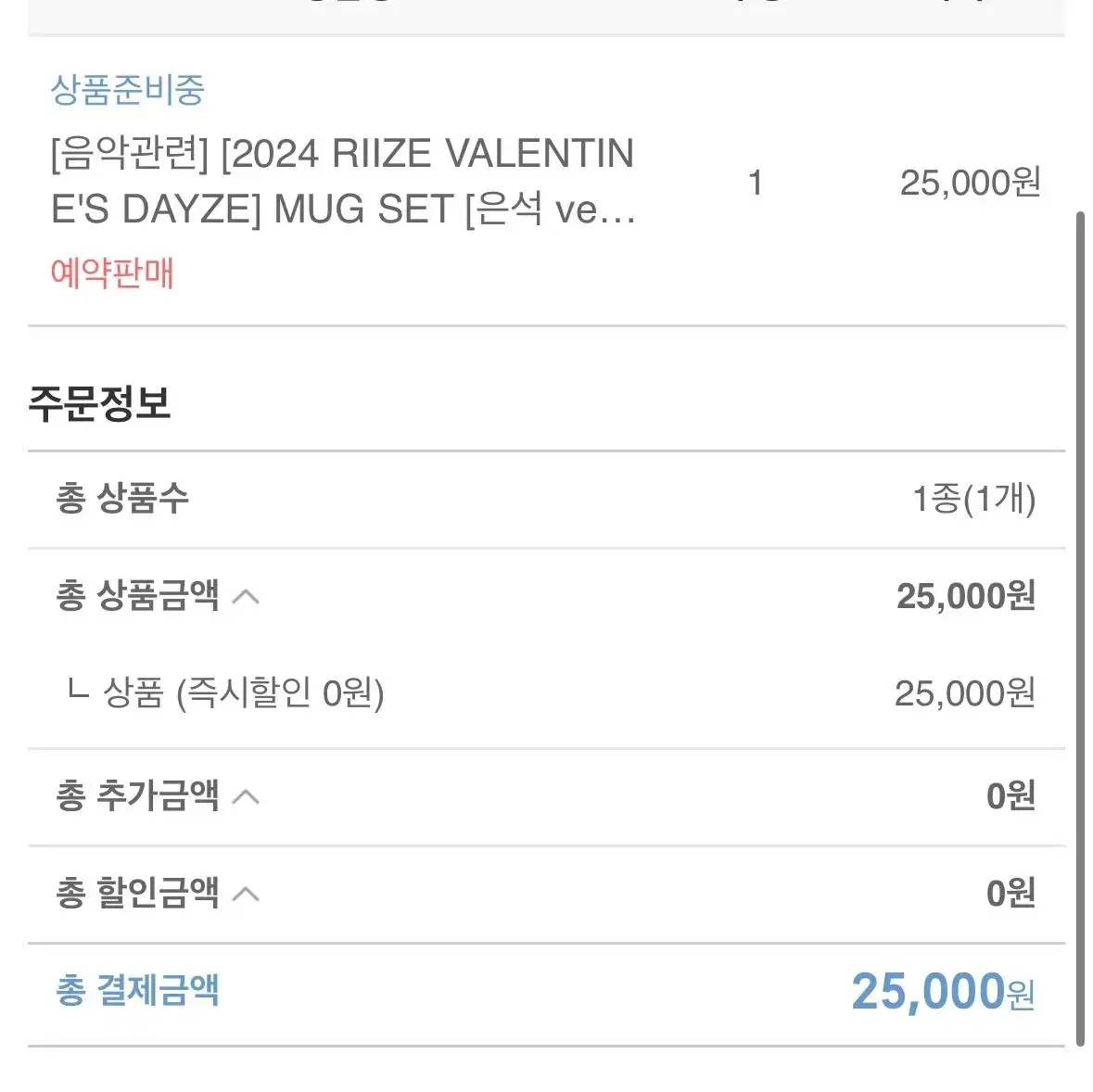Screen dimensions: 1093x1092
Task: Tap the product price 25,000원 in item row
Action: tap(971, 183)
